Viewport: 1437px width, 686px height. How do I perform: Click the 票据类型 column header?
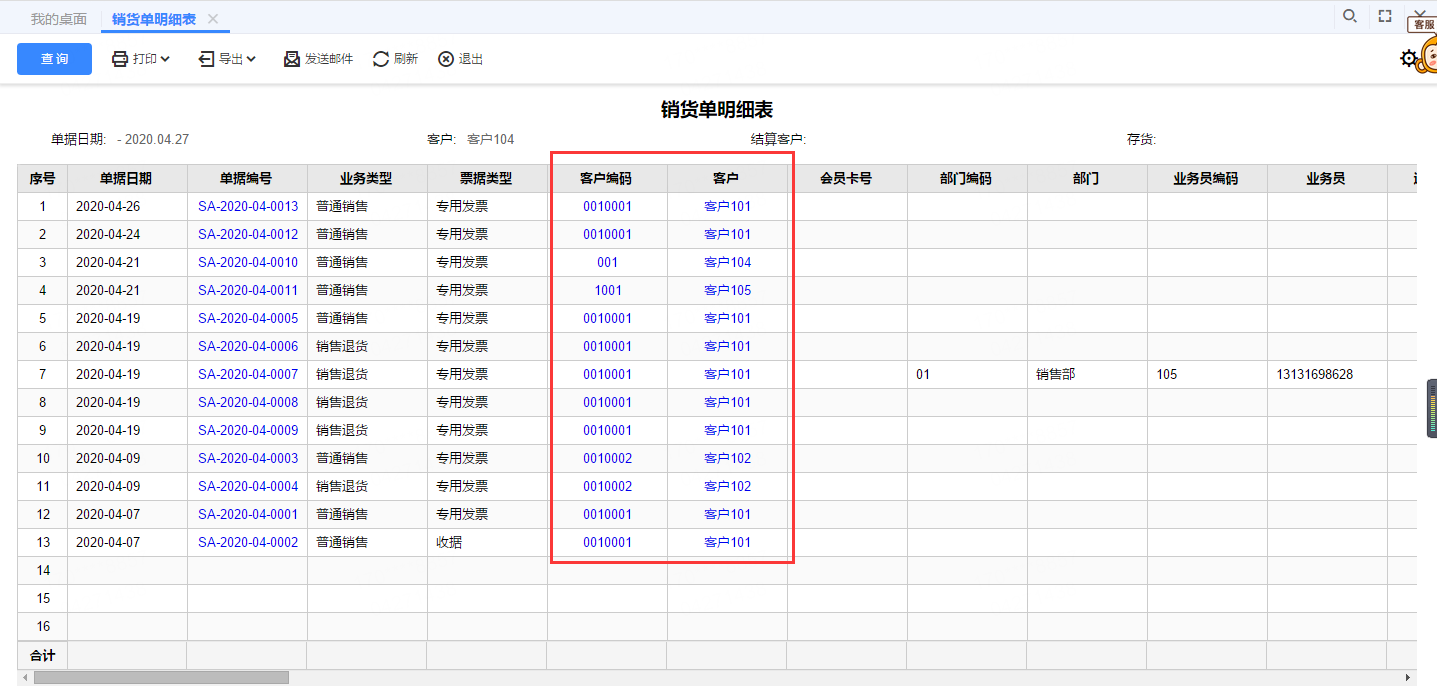pos(487,179)
